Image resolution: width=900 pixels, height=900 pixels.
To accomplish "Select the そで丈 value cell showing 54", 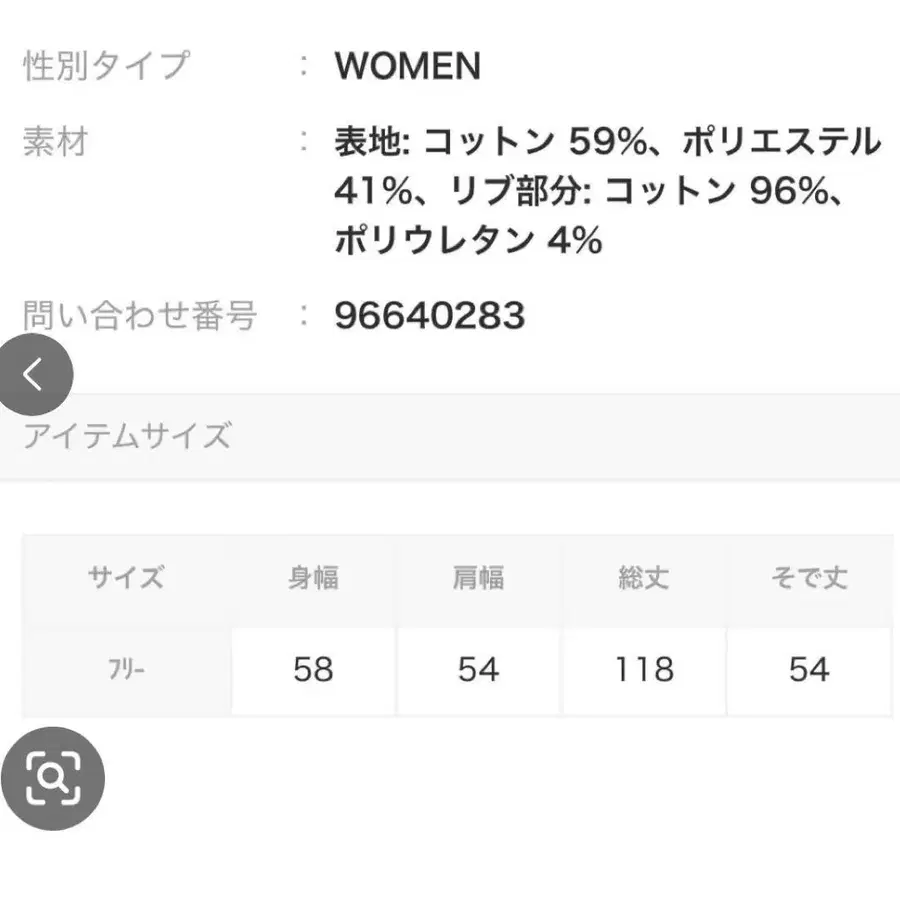I will click(x=811, y=670).
